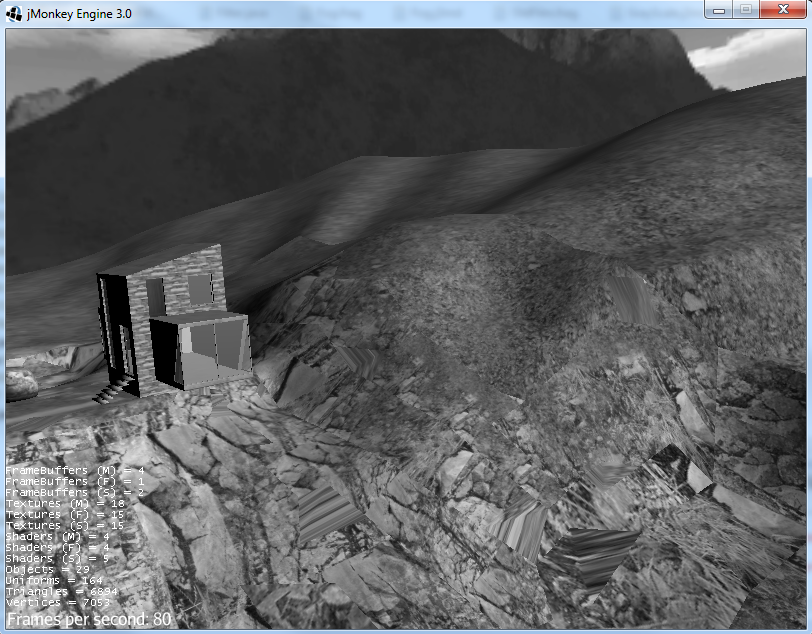Maximize the jMonkey Engine window
Screen dimensions: 812x634
746,10
